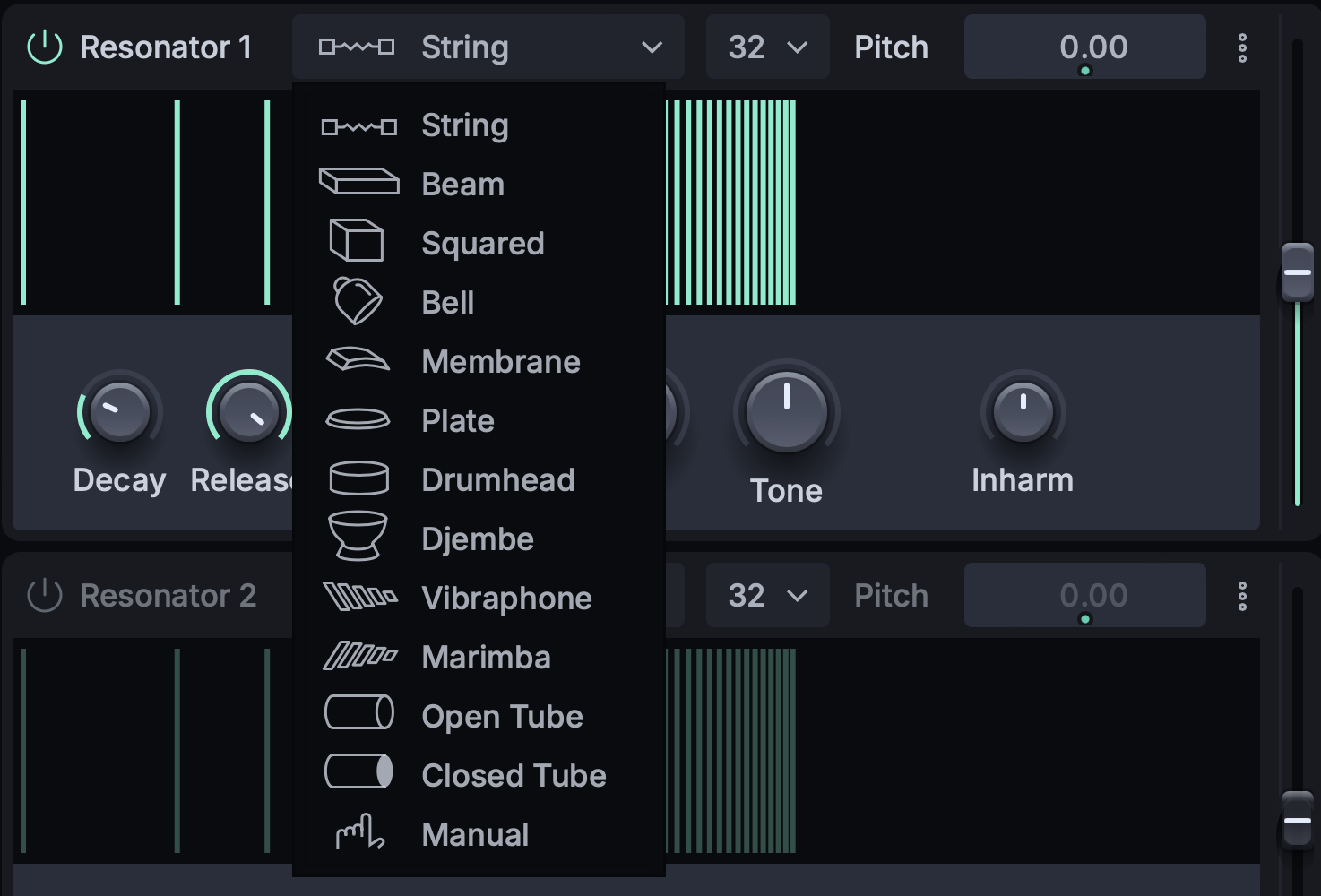This screenshot has height=896, width=1321.
Task: Click Resonator 1 Pitch value field
Action: pyautogui.click(x=1085, y=47)
